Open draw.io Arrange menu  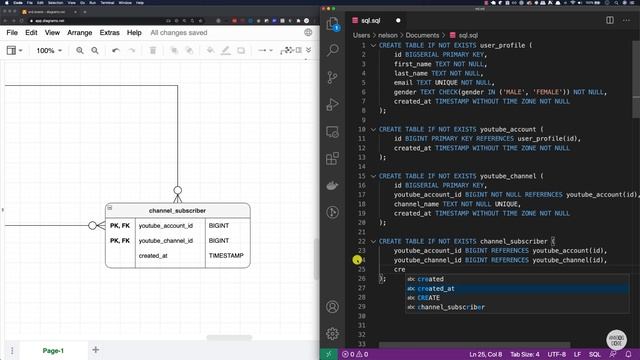click(79, 33)
